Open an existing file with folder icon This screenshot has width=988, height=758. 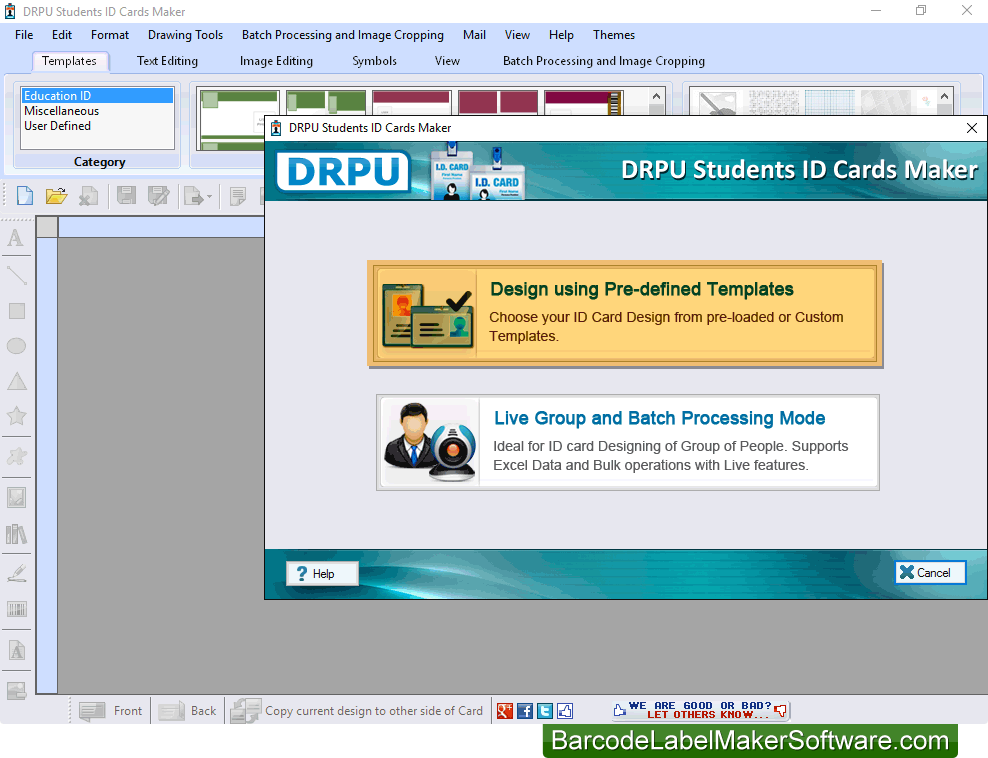(x=57, y=196)
